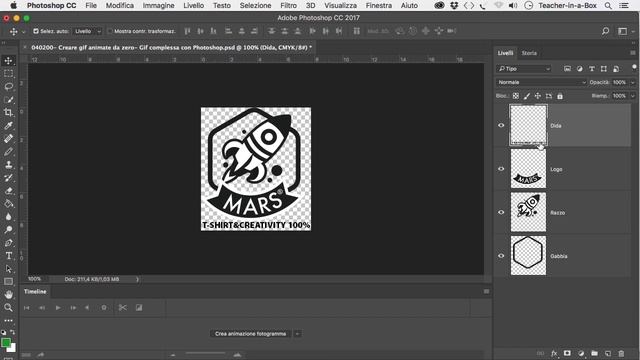This screenshot has height=360, width=640.
Task: Select the Razzo layer thumbnail
Action: click(528, 212)
